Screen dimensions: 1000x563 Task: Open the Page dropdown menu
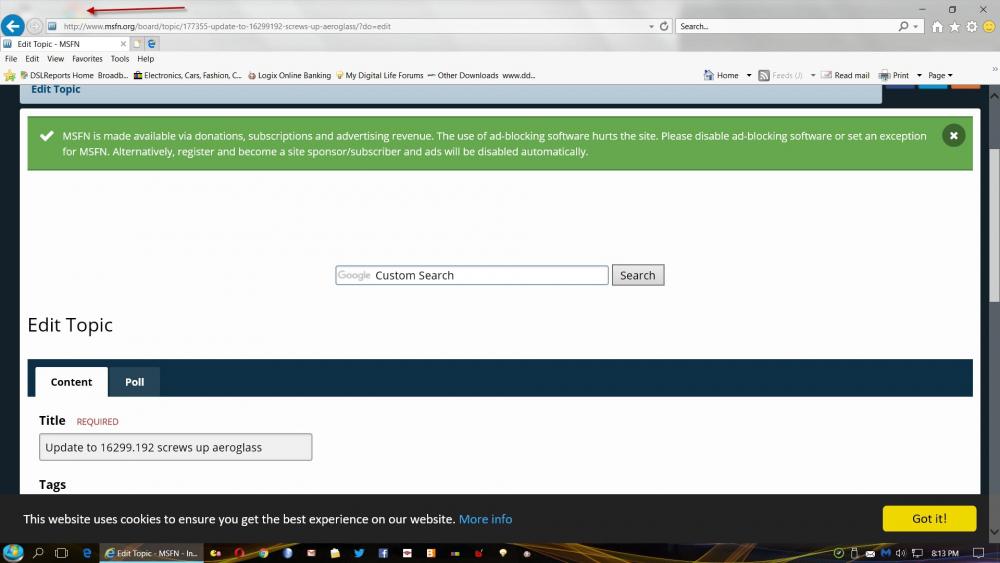pyautogui.click(x=940, y=75)
